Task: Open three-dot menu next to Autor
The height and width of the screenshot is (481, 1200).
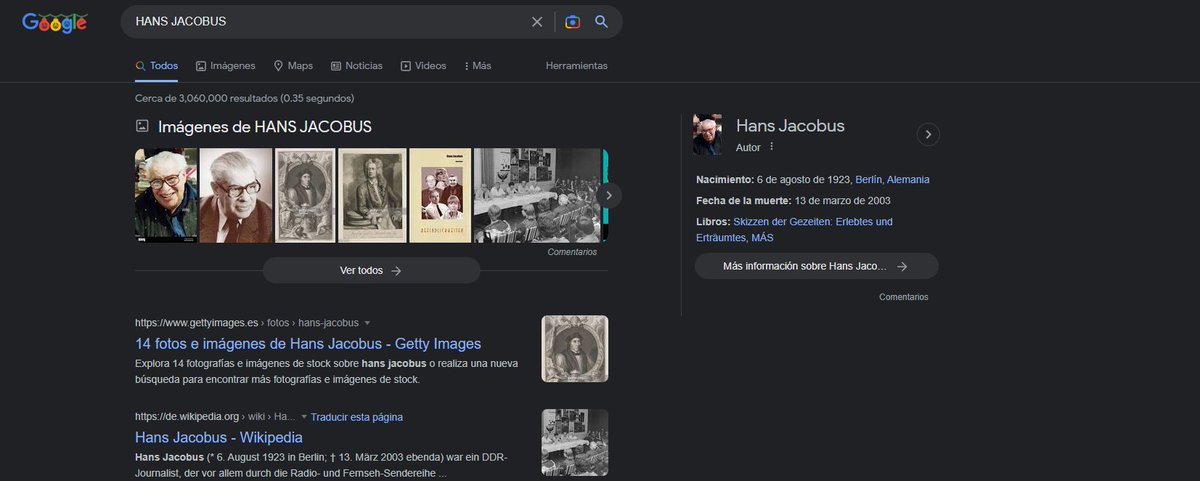Action: click(771, 147)
